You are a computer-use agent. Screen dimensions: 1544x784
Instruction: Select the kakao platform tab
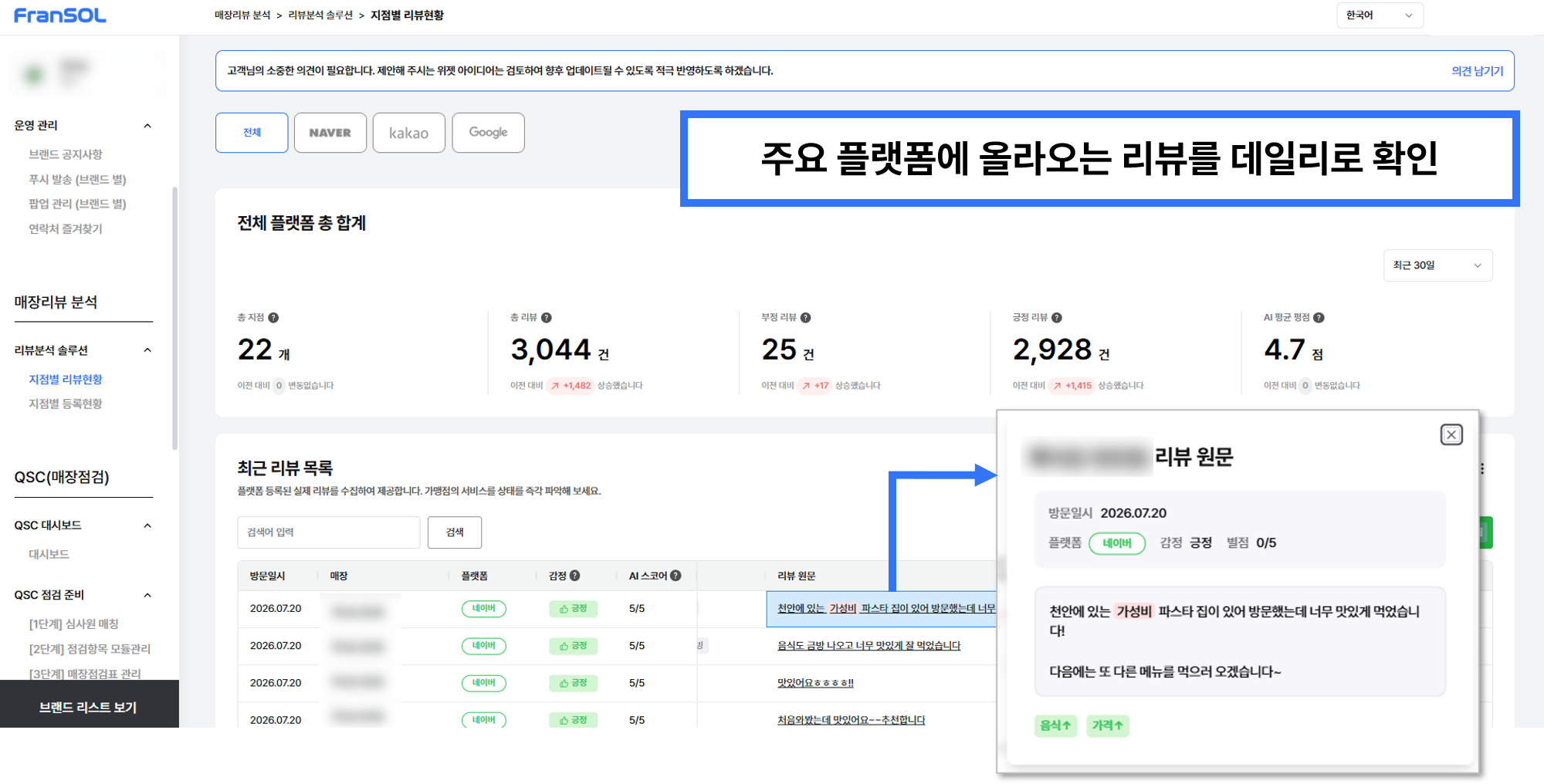[409, 133]
